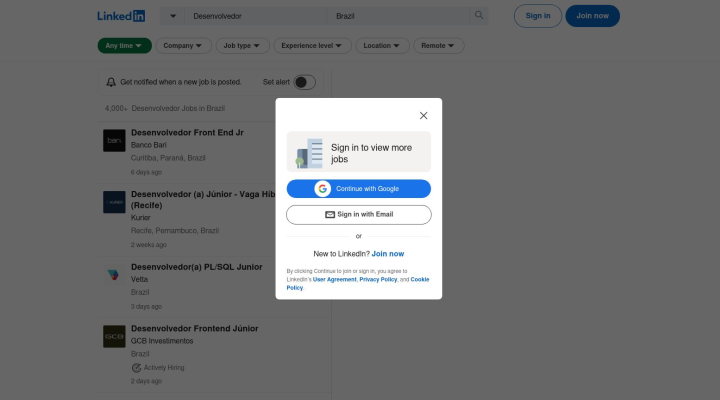Viewport: 720px width, 400px height.
Task: Open the LinkedIn home logo
Action: 121,16
